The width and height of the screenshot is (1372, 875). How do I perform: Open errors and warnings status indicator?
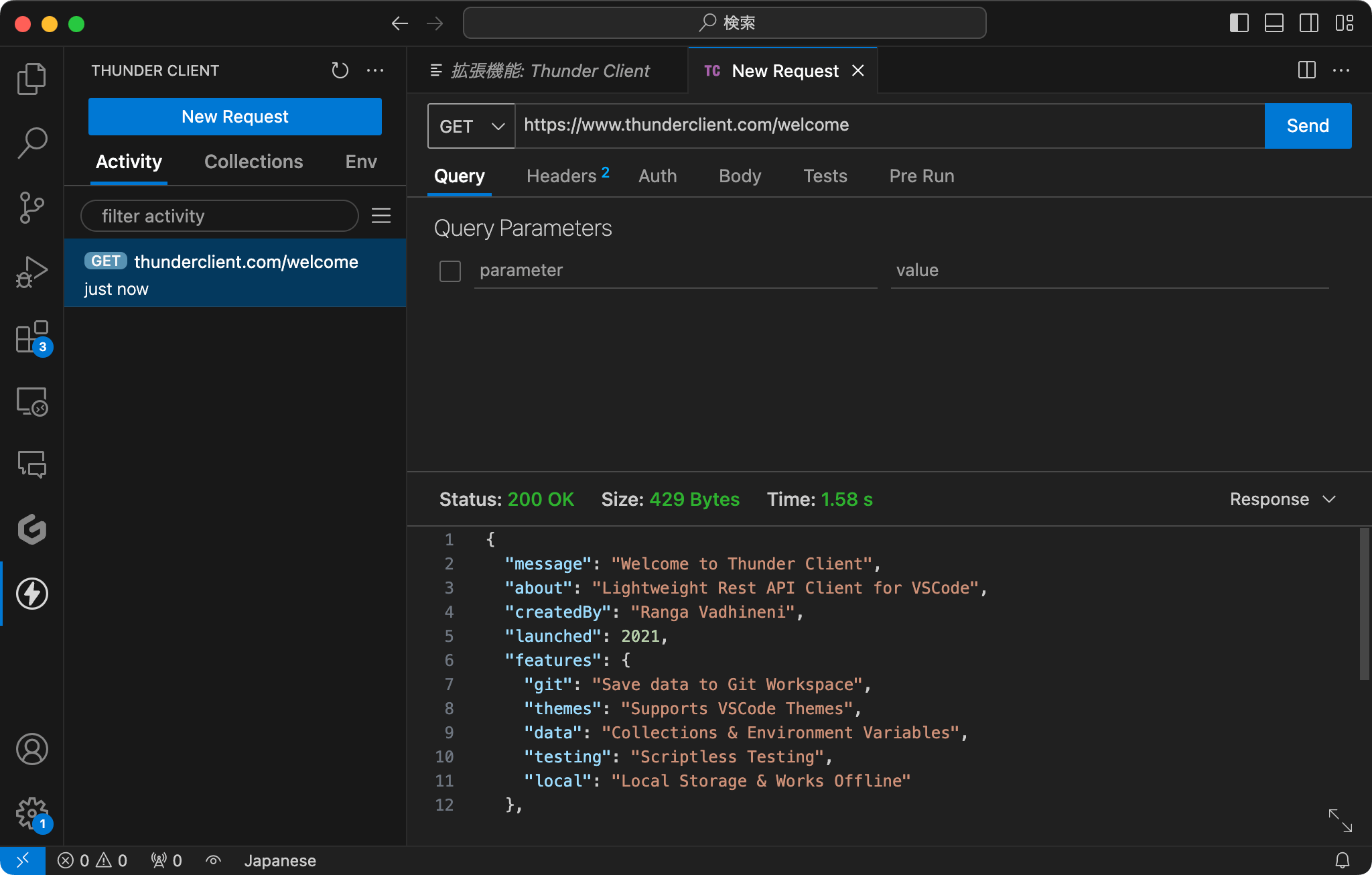tap(92, 860)
